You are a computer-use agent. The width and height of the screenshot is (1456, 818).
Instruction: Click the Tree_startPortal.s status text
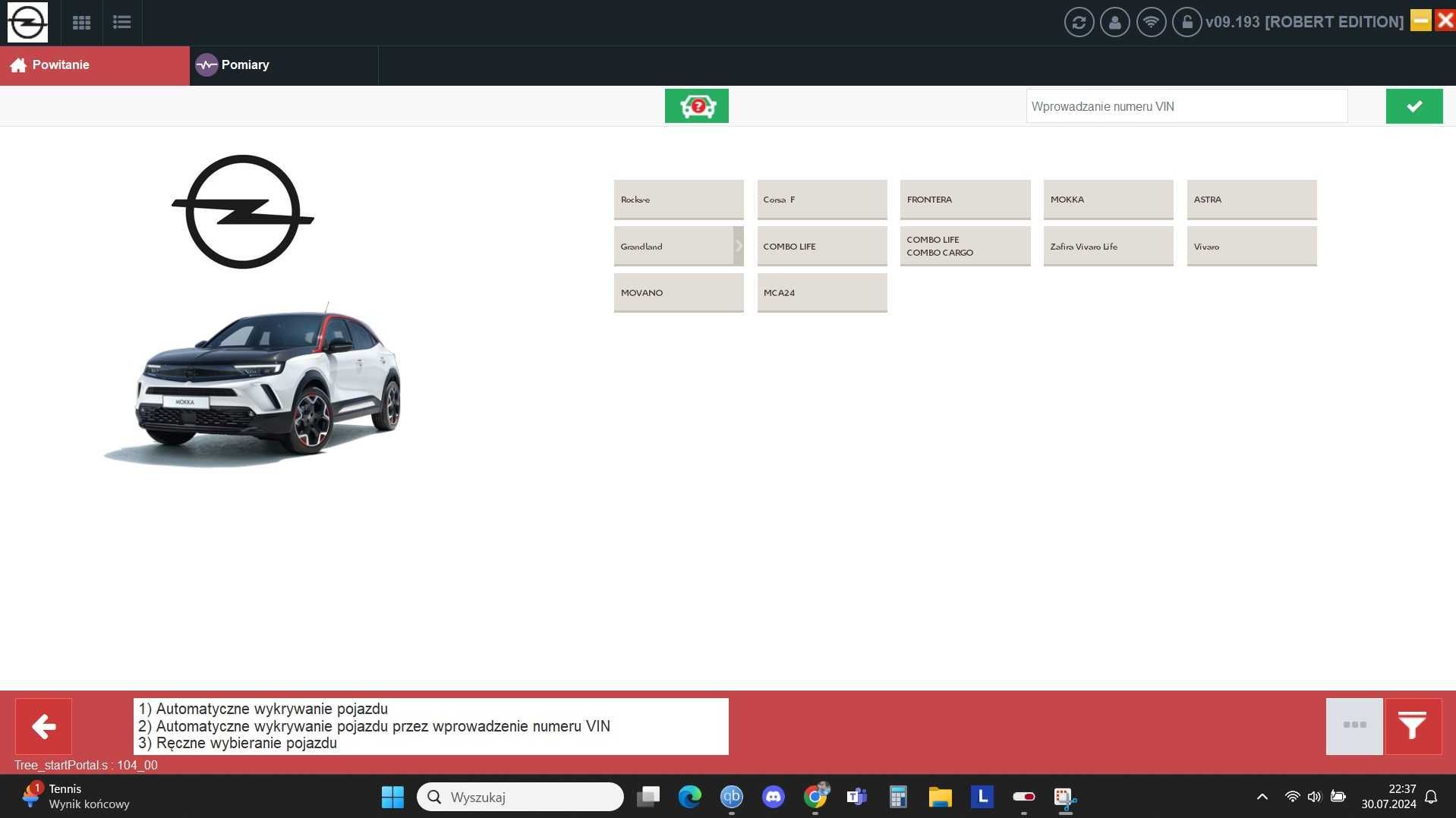click(x=86, y=765)
